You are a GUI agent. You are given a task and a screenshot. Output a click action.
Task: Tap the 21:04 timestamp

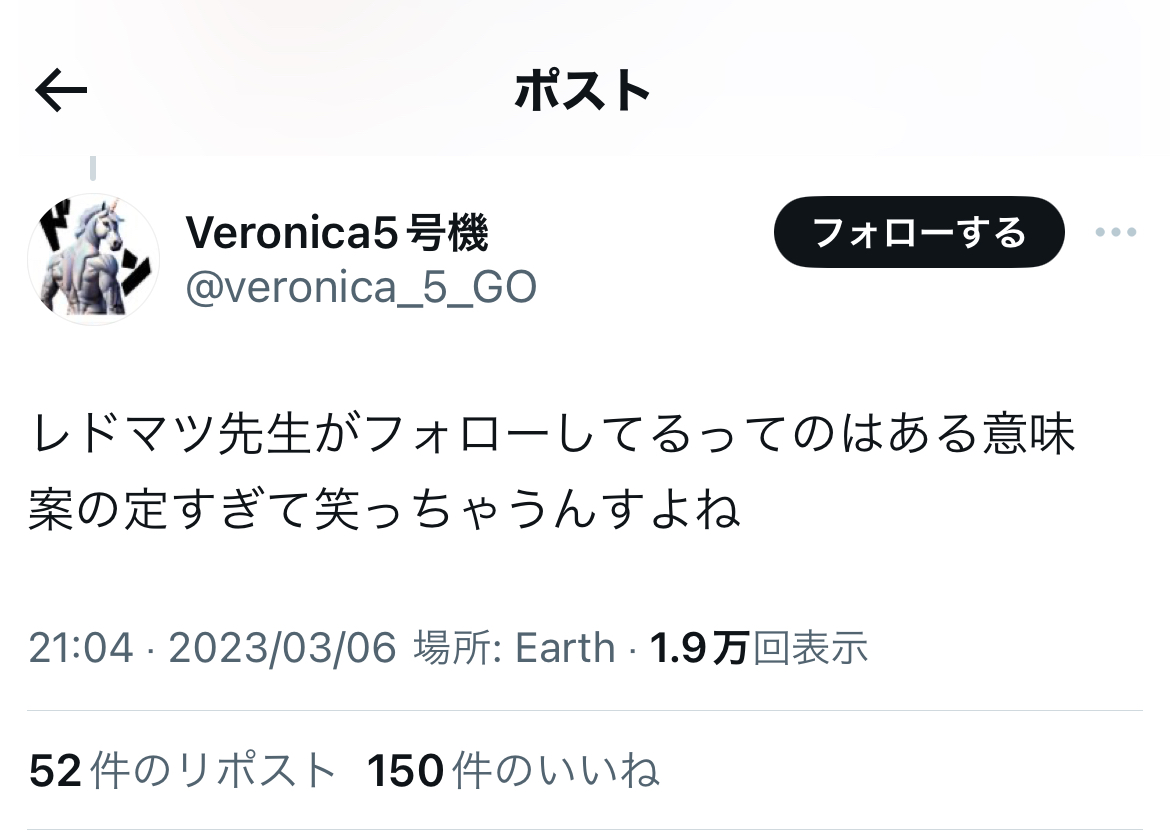81,647
